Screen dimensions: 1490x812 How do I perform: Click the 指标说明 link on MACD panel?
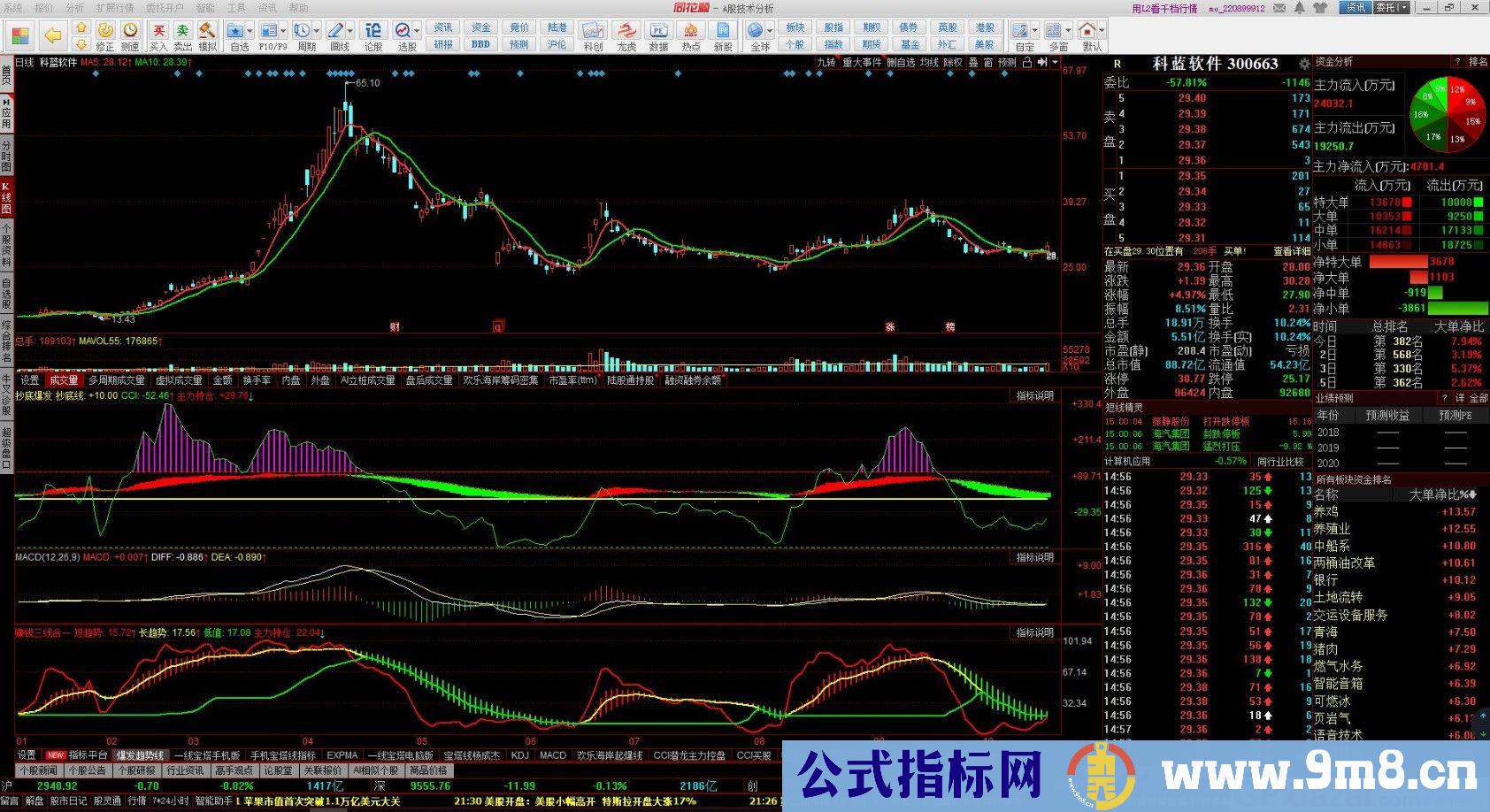pos(1034,557)
